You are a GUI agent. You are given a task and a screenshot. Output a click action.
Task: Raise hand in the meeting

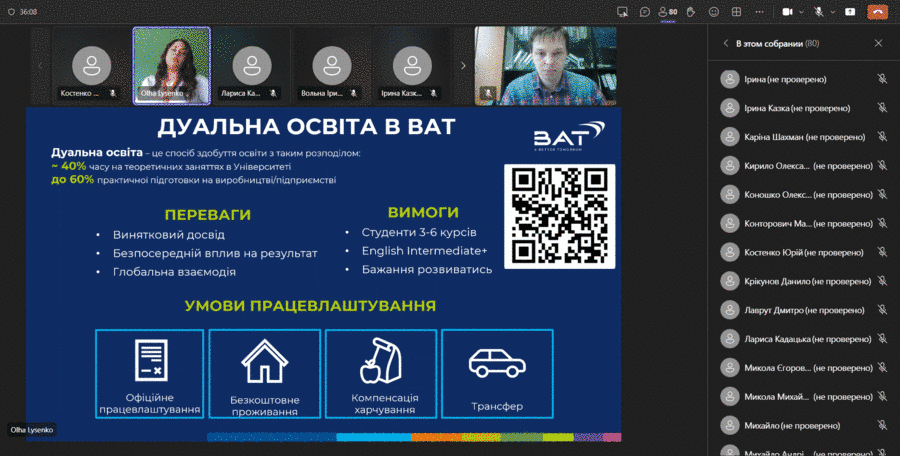tap(690, 11)
